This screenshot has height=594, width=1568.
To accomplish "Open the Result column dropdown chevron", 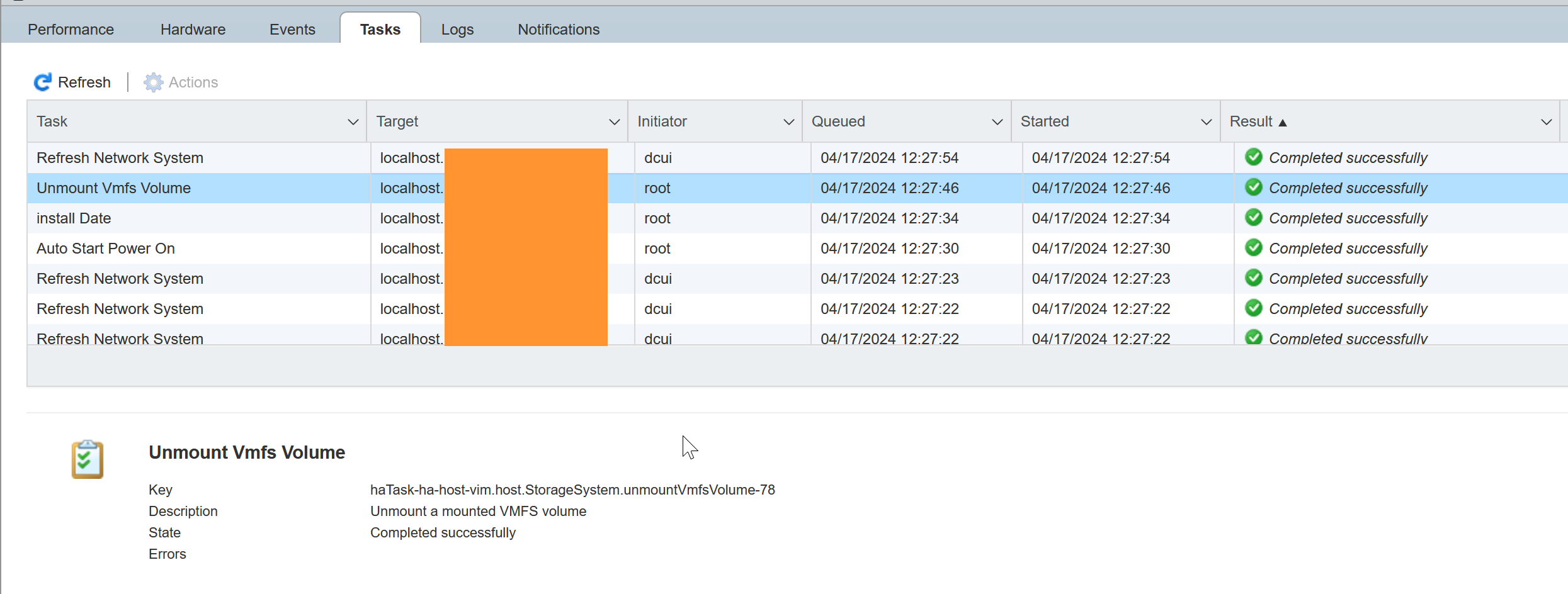I will [1547, 122].
